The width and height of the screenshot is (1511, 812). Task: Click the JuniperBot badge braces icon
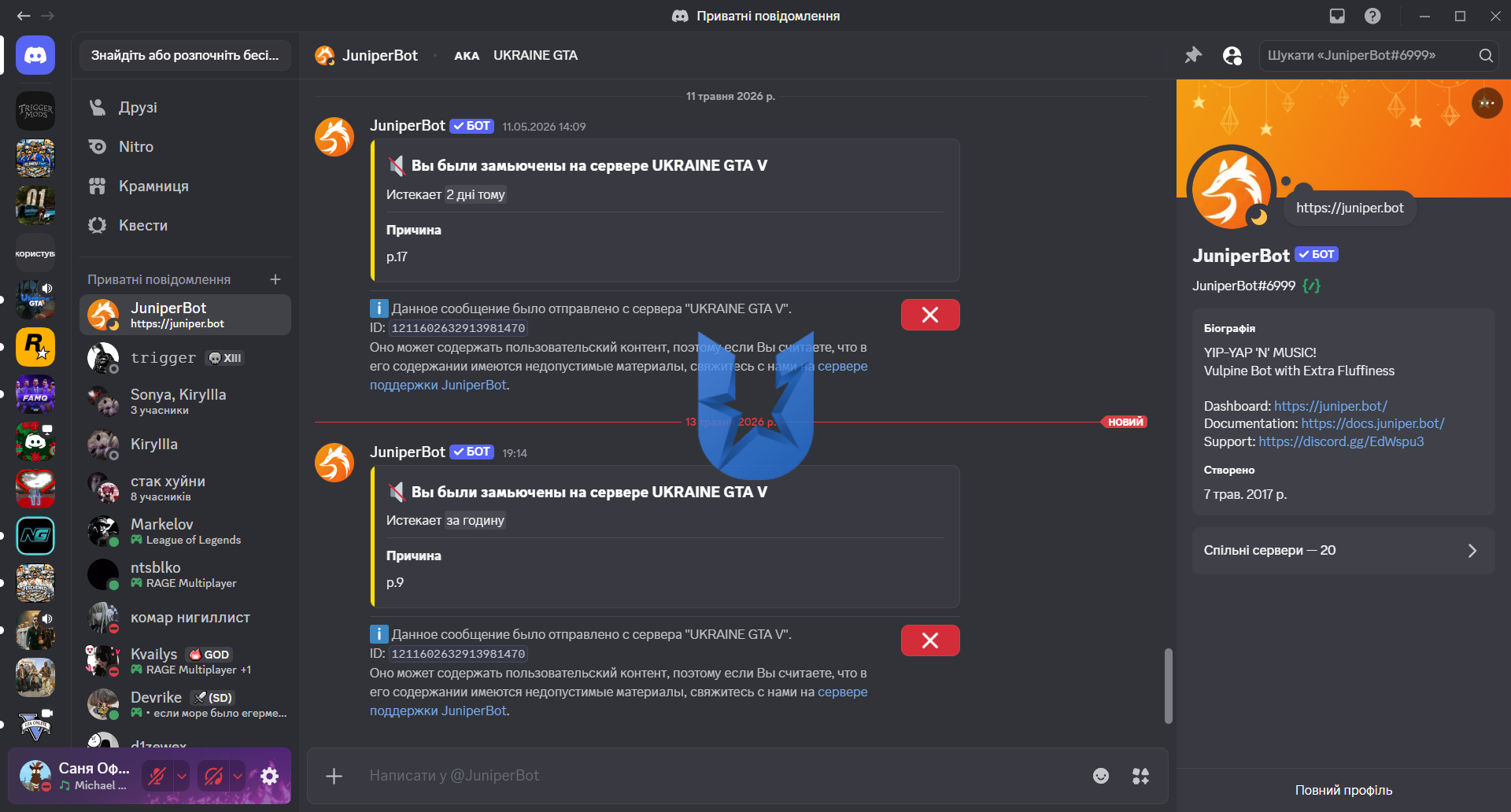coord(1311,286)
